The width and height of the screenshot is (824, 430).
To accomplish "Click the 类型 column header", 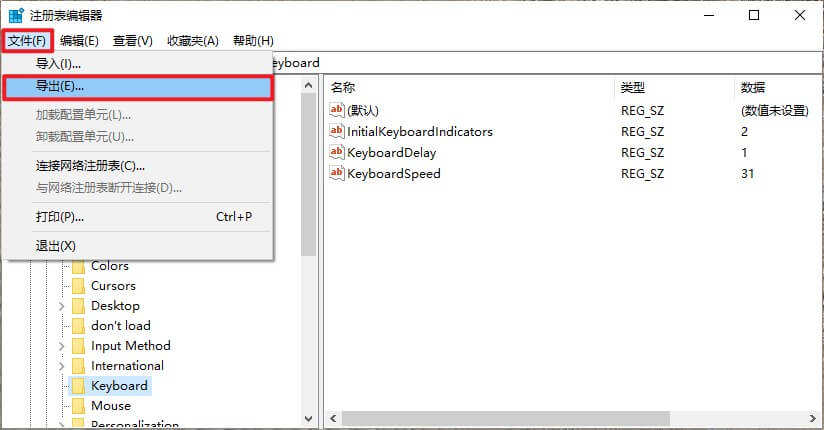I will click(x=633, y=88).
